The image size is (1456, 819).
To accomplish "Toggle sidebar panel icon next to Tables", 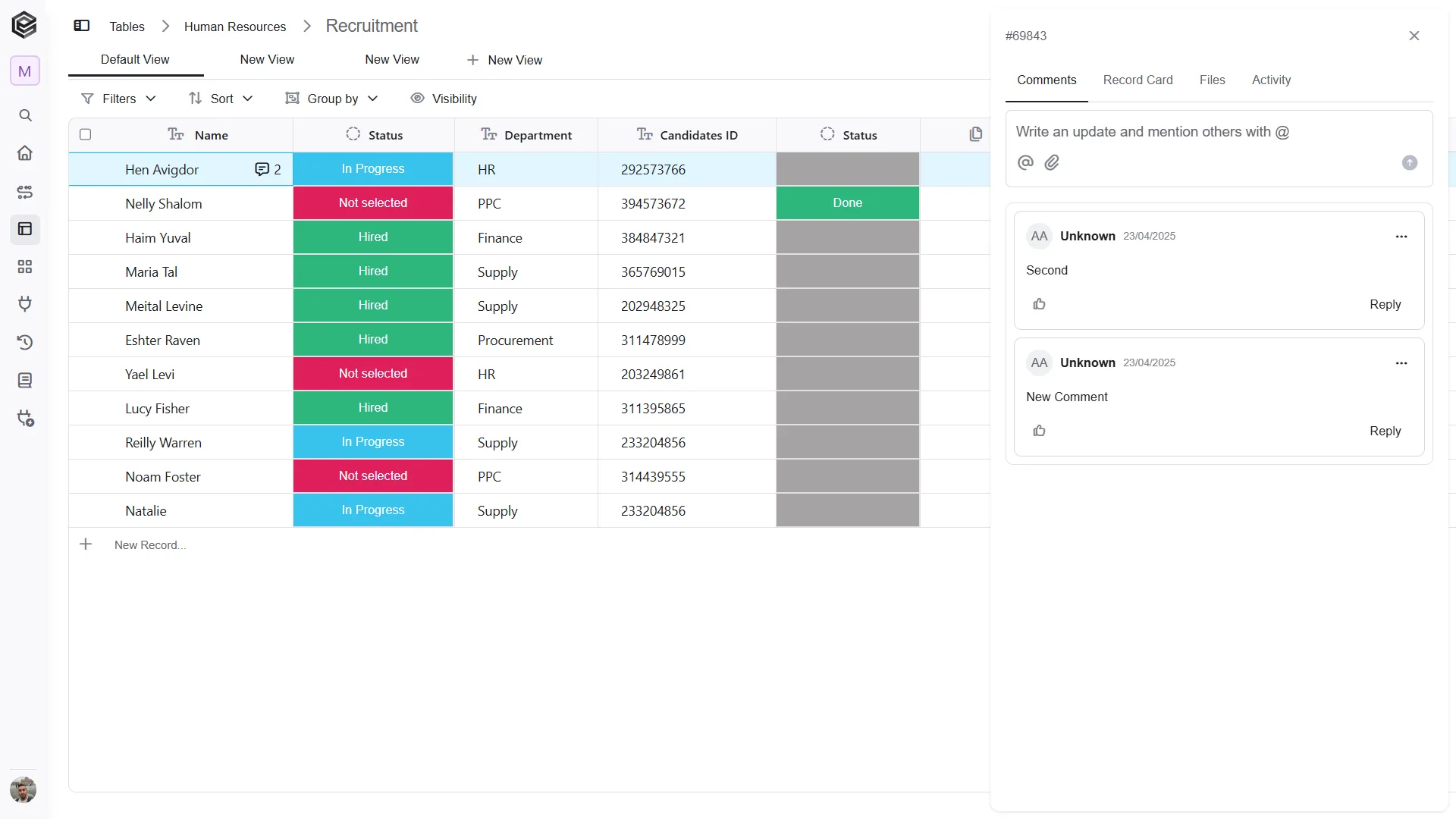I will [x=82, y=26].
